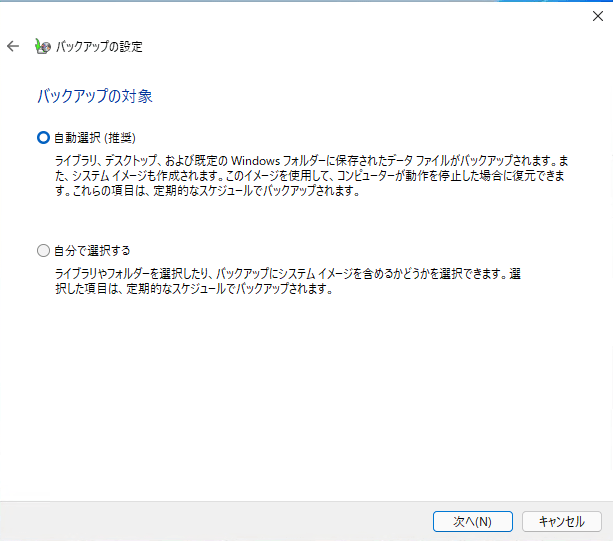
Task: Click the 自分で選択する description paragraph
Action: [288, 281]
